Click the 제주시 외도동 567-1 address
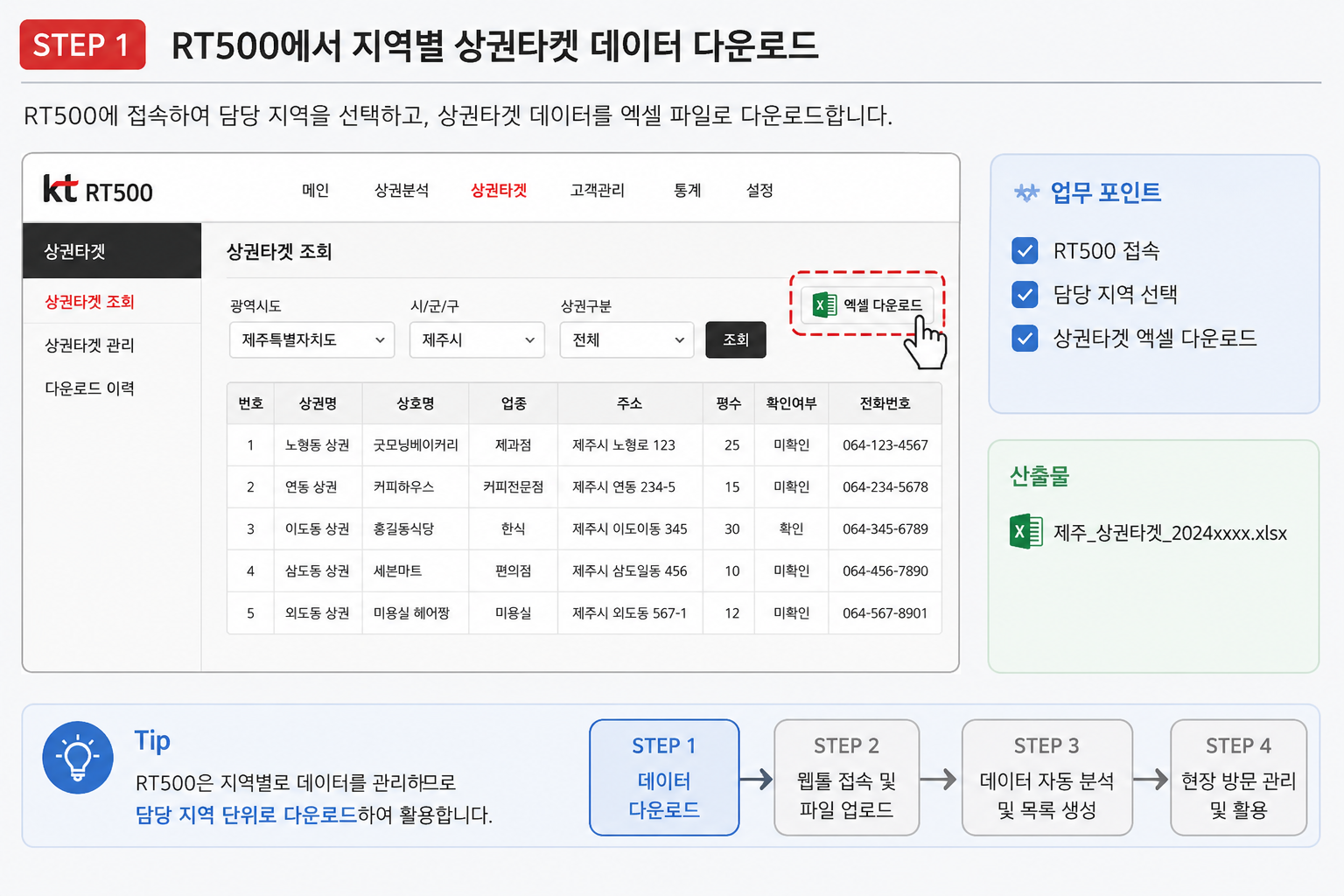 coord(630,613)
